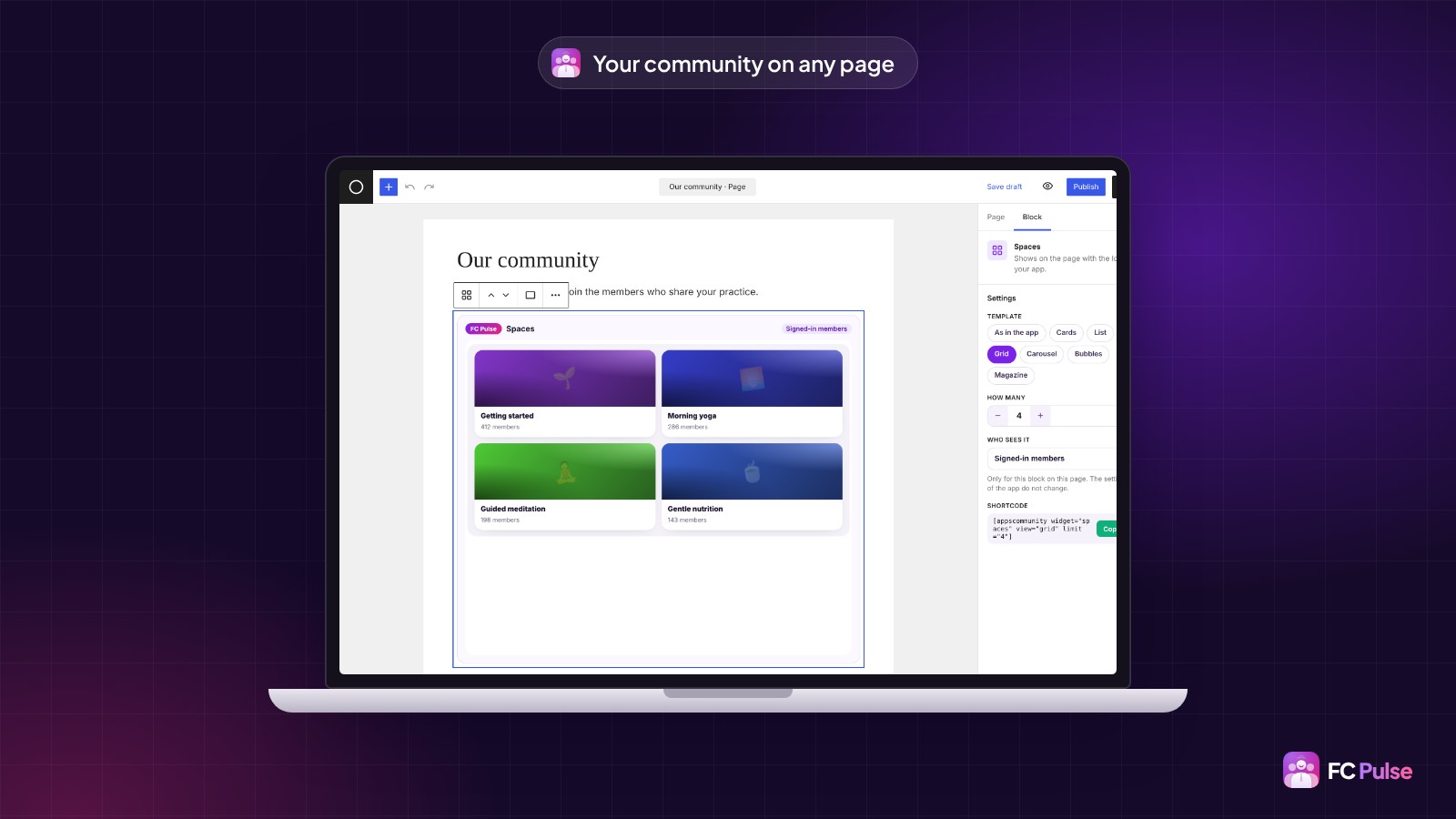Click the Settings heading in sidebar
The width and height of the screenshot is (1456, 819).
point(1001,298)
